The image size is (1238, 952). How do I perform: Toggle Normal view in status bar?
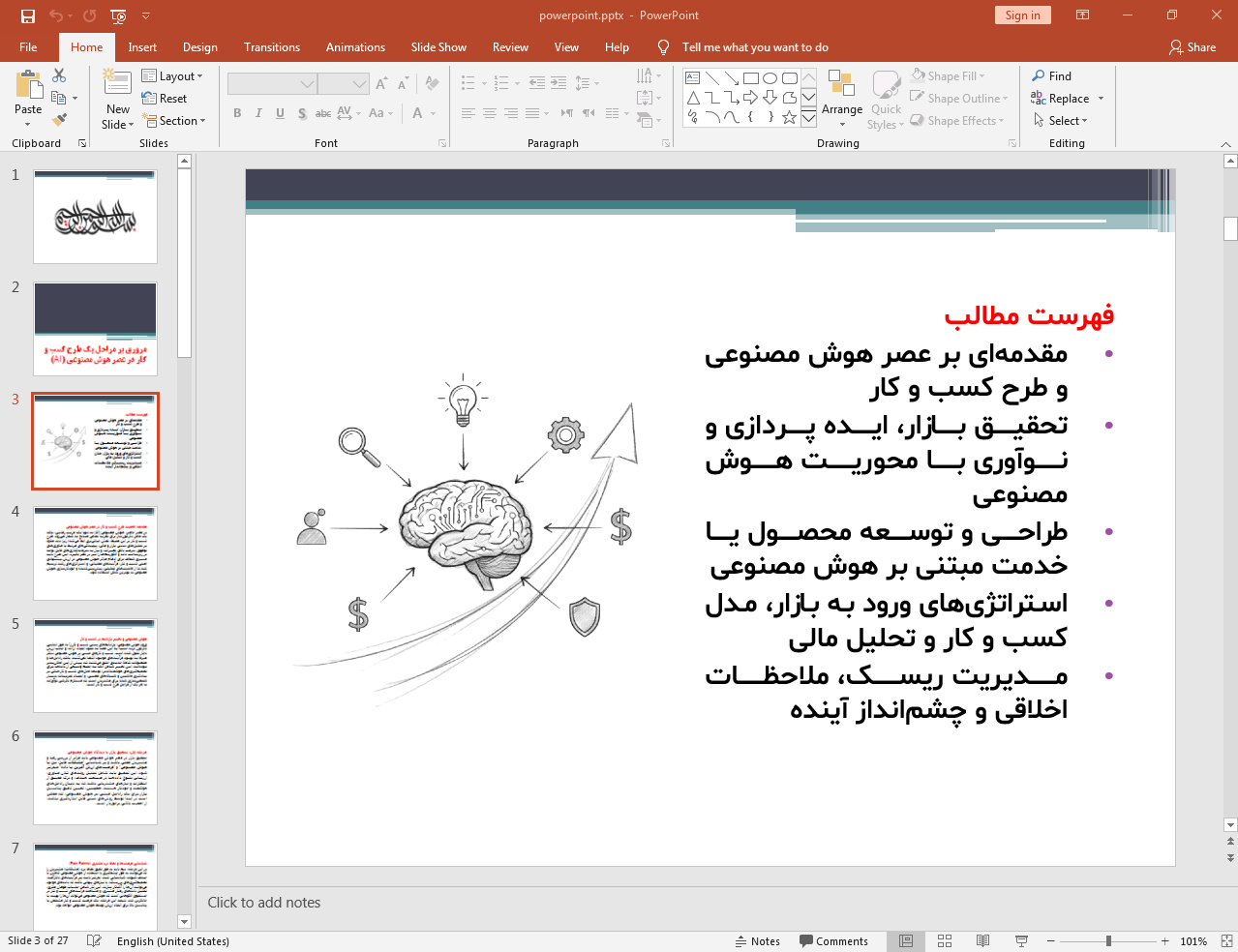click(x=906, y=941)
